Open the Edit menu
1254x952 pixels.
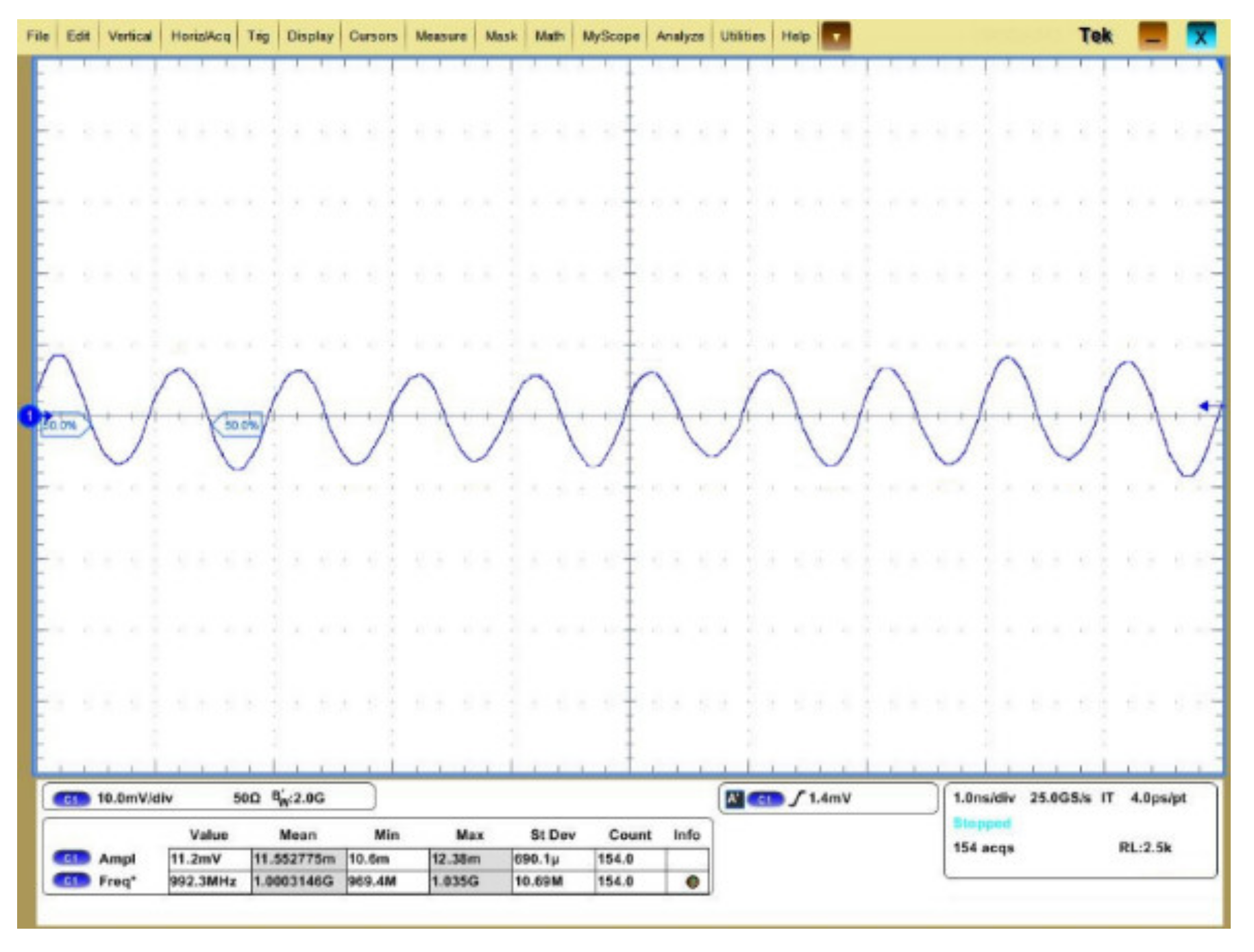pos(78,36)
